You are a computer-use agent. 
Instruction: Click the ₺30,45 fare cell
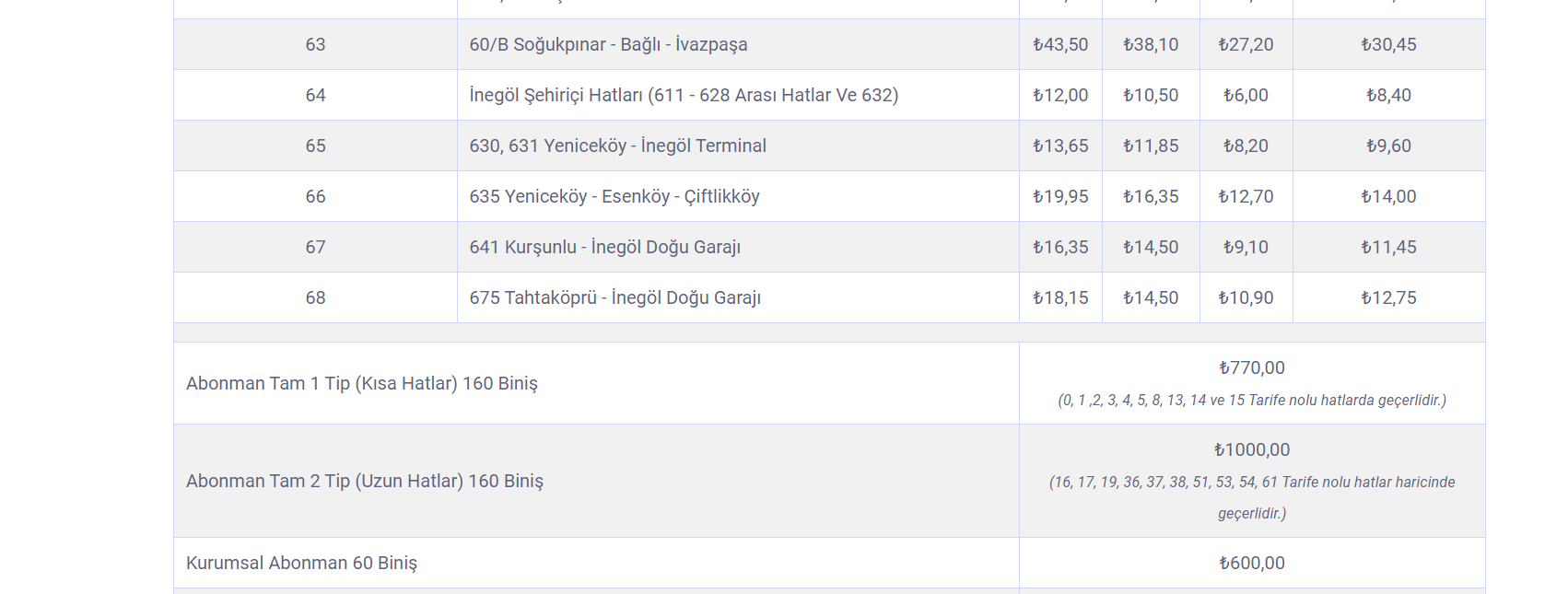pos(1388,44)
